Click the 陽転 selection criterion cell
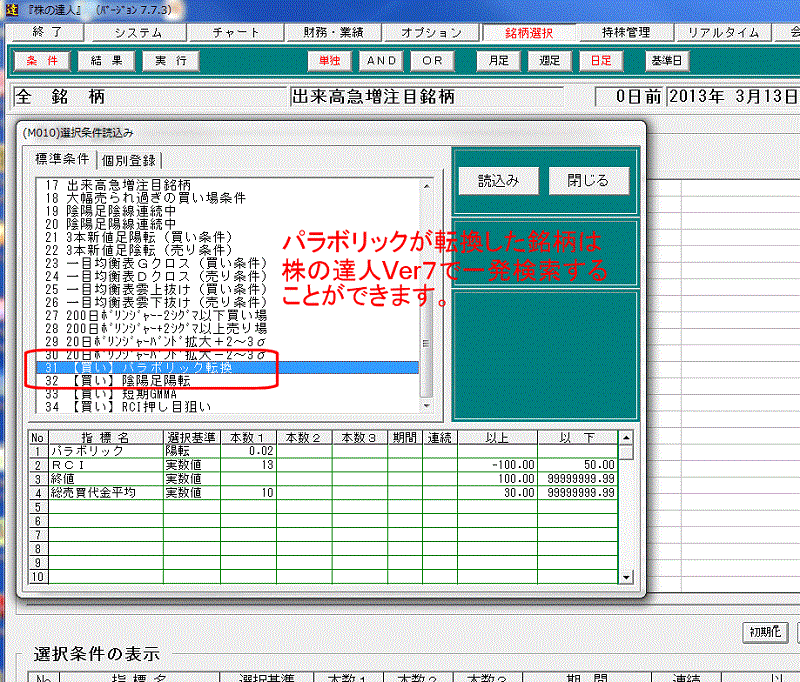This screenshot has height=682, width=800. (192, 451)
